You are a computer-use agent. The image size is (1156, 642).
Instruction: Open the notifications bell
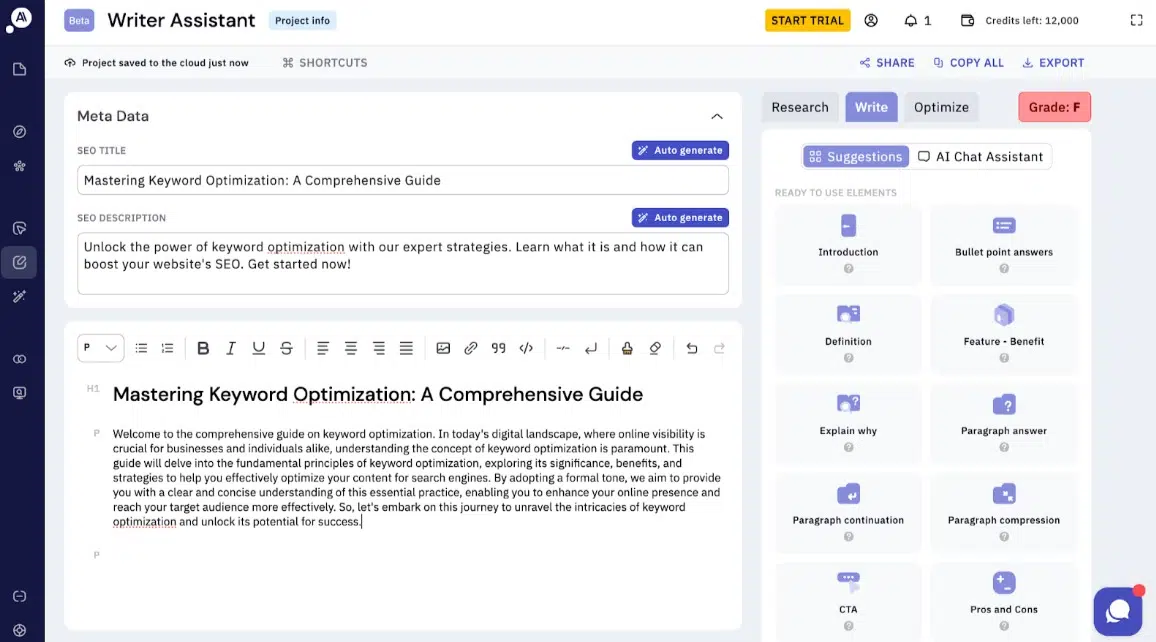click(x=916, y=20)
